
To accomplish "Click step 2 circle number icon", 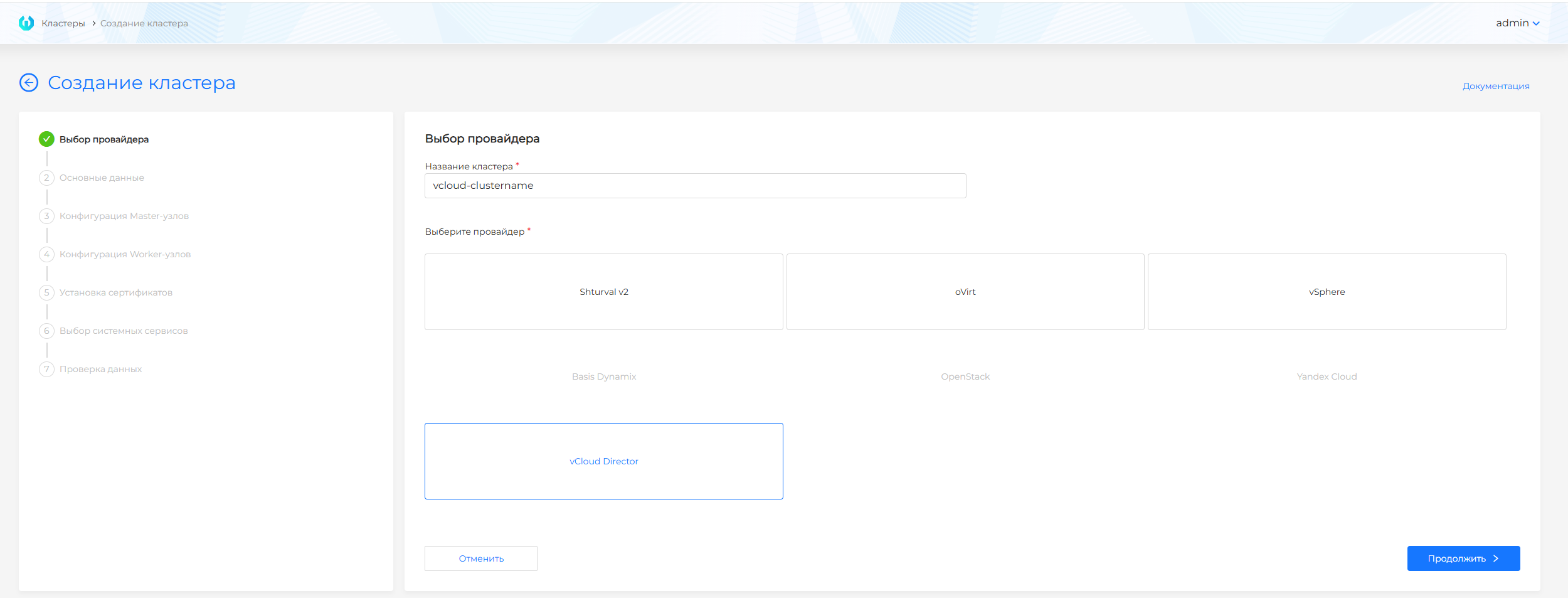I will [x=46, y=178].
